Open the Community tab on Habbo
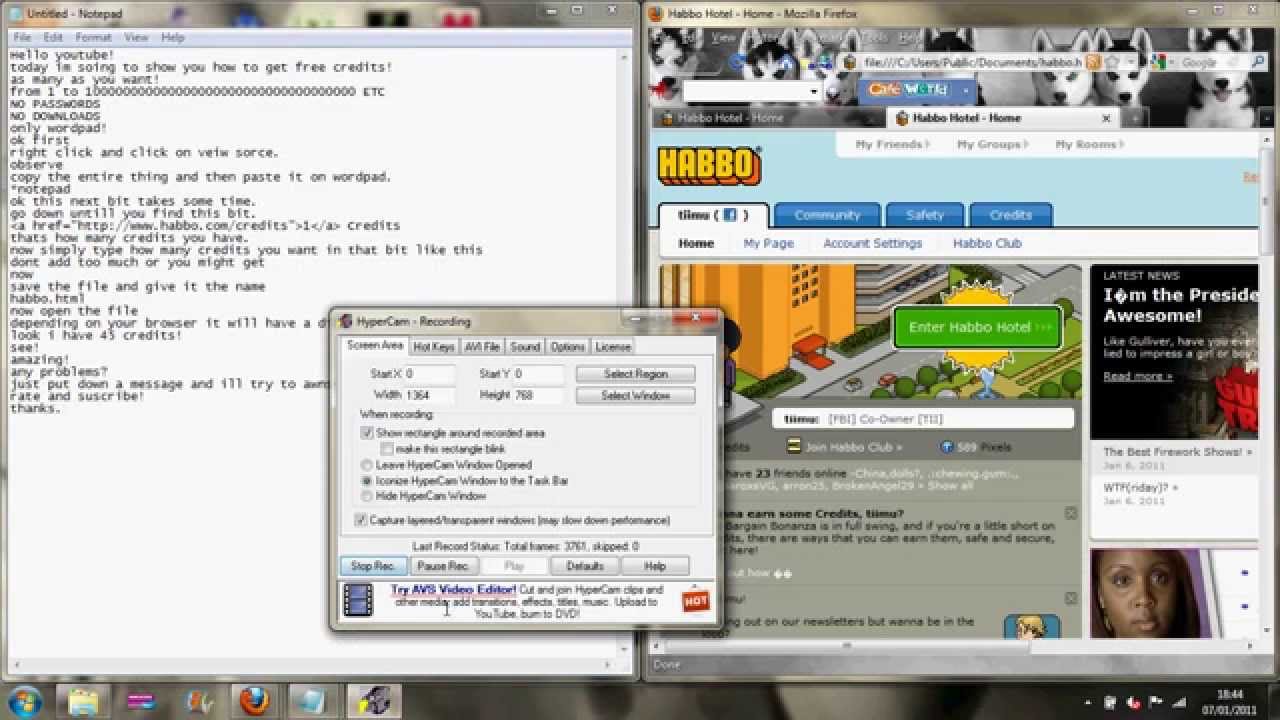Screen dimensions: 1280x720 tap(827, 215)
